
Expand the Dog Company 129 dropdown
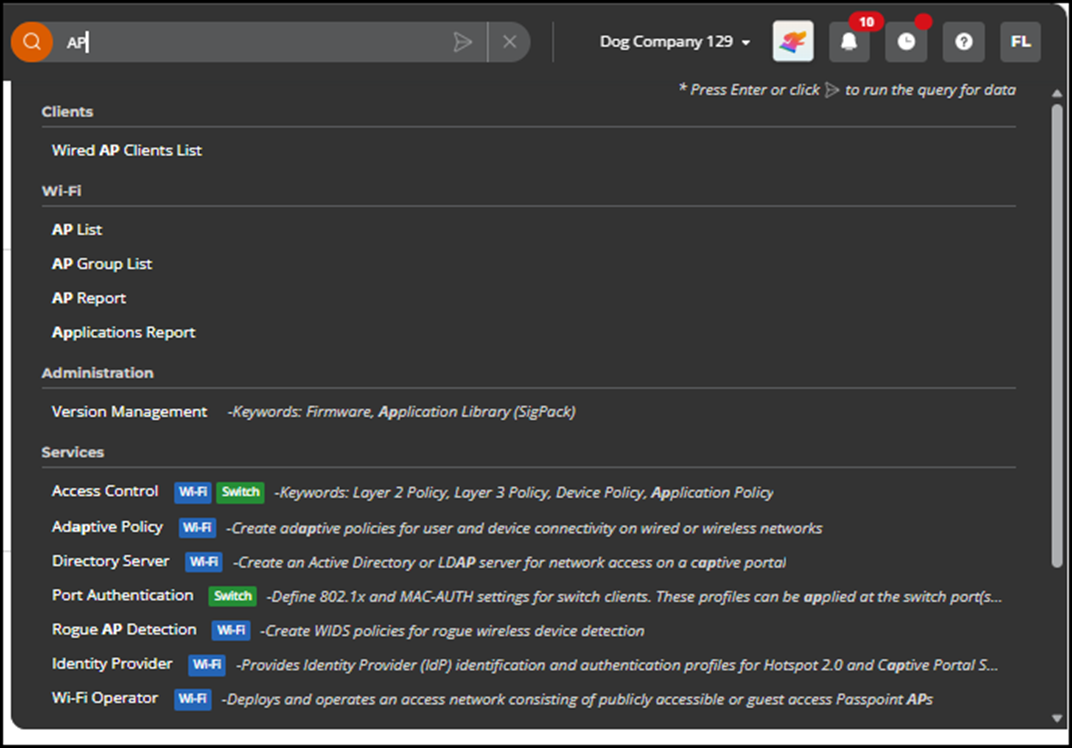(675, 42)
